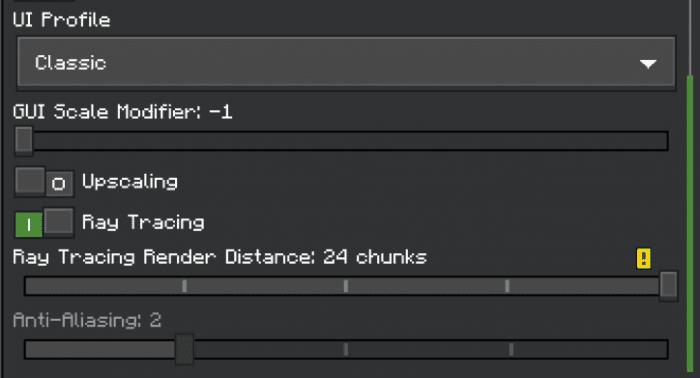Click the Anti-Aliasing slider's rightmost tick
Viewport: 700px width, 378px height.
(511, 349)
